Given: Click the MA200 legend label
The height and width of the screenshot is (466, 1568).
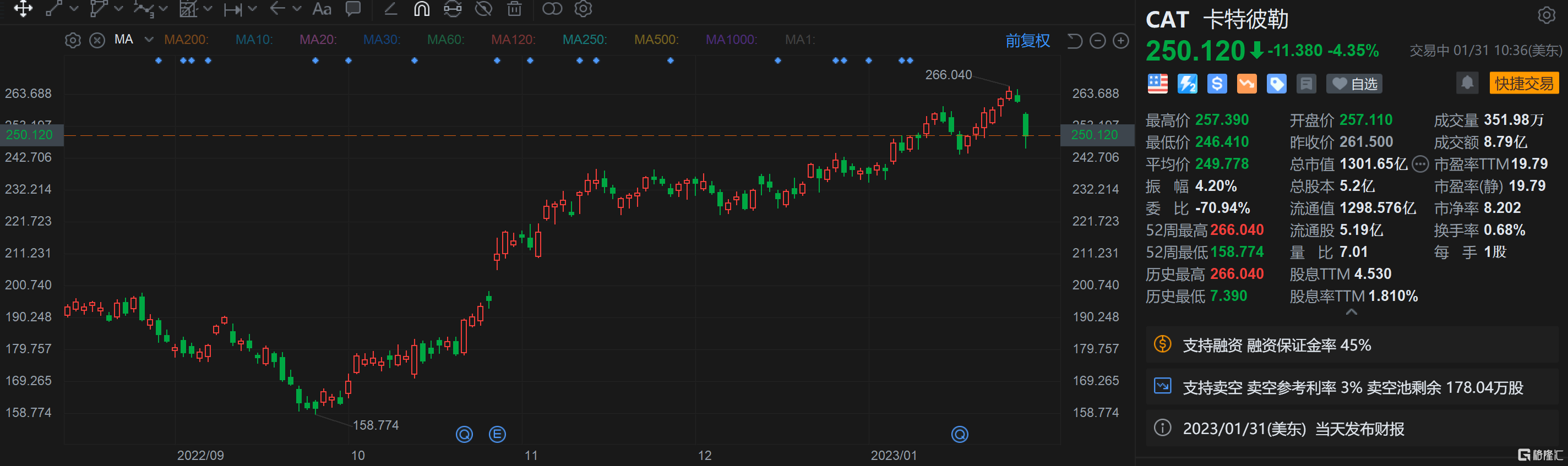Looking at the screenshot, I should point(186,40).
